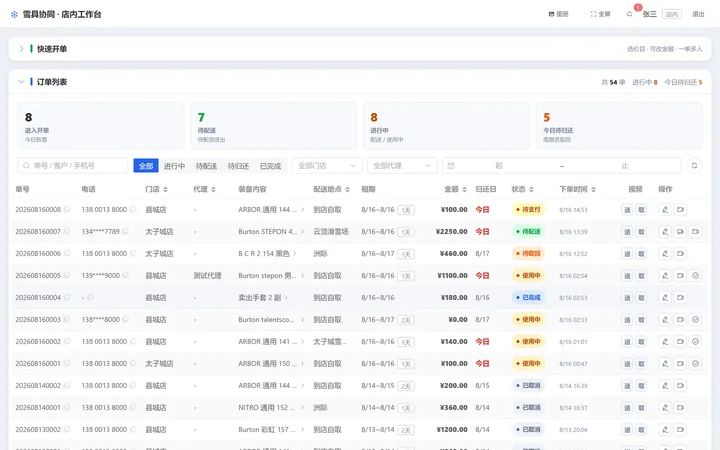Click 送 video button for order 202608160004

pyautogui.click(x=627, y=298)
